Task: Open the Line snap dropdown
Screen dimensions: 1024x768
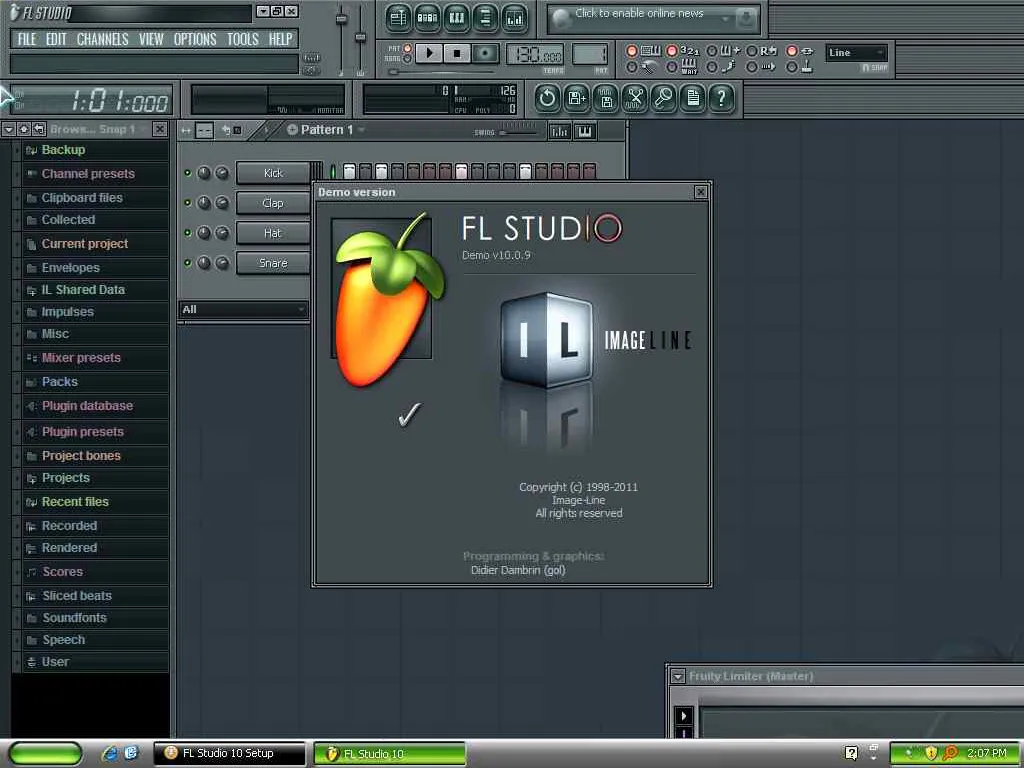Action: [x=857, y=53]
